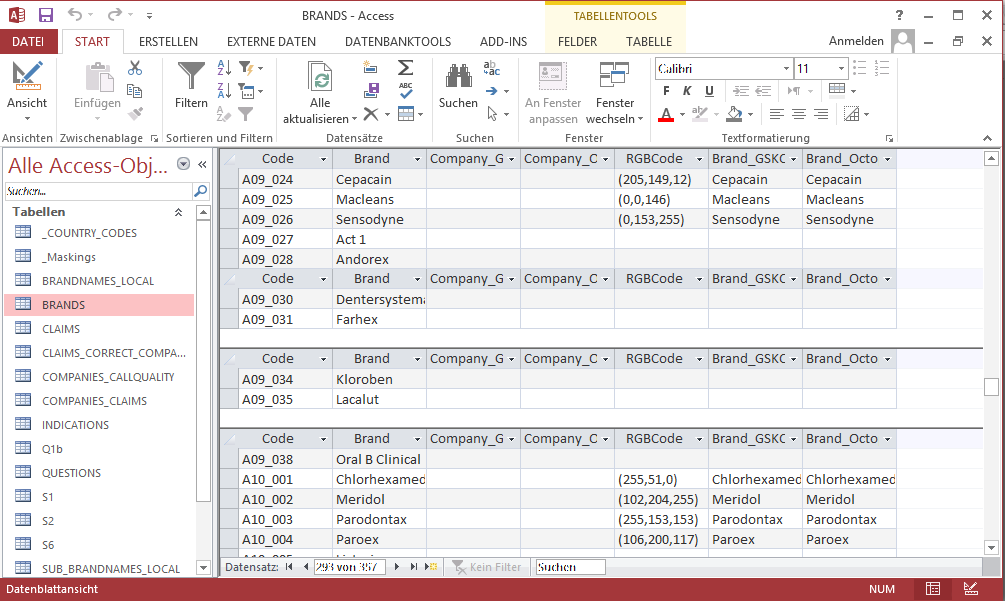Switch to design view icon in status bar
The height and width of the screenshot is (601, 1005).
coord(970,589)
